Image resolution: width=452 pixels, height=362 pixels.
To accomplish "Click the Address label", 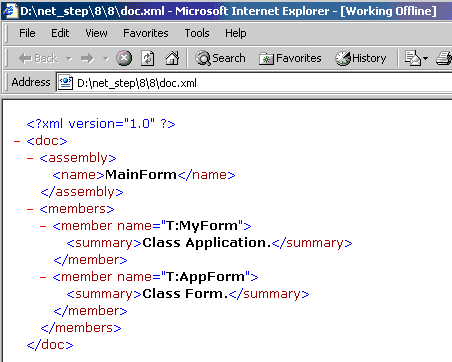I will (31, 82).
